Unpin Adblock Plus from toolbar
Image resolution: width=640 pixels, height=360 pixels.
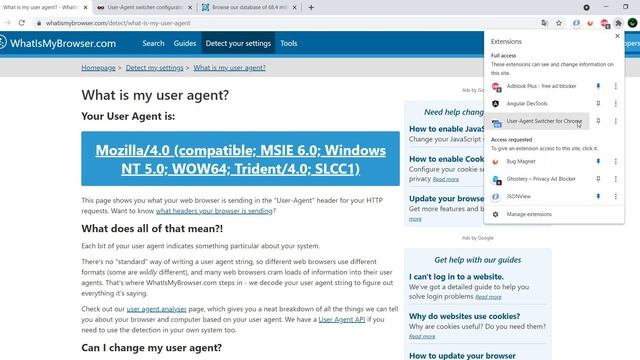(598, 86)
